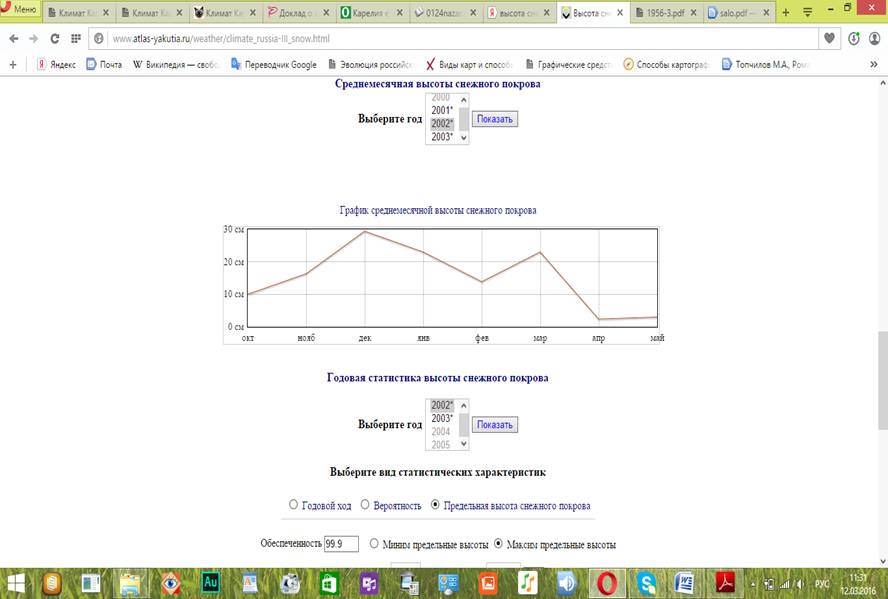
Task: Open File Explorer from the taskbar
Action: point(130,583)
